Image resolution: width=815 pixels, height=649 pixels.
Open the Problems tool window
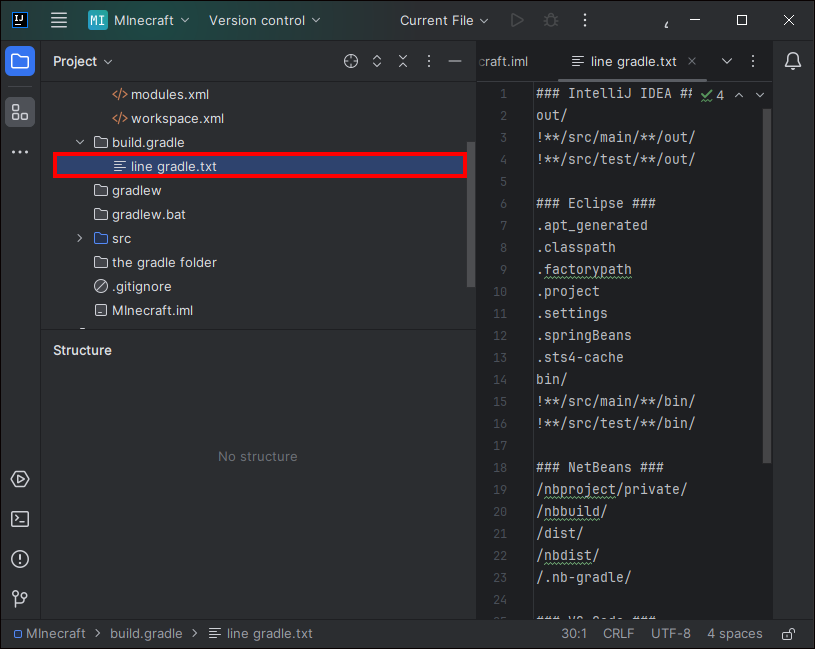[x=20, y=559]
